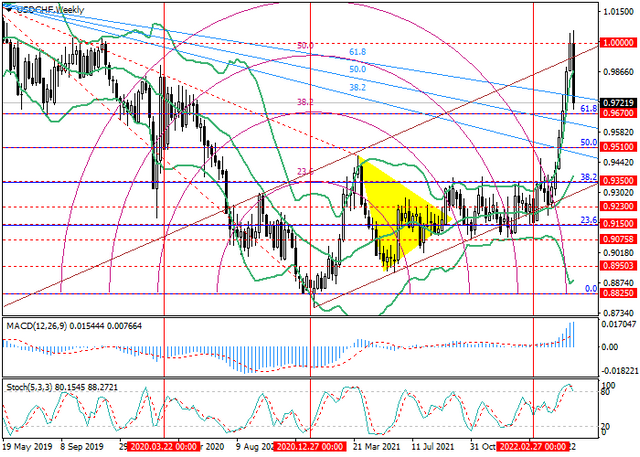Click the small triangle icon beside USDCHF title
Image resolution: width=640 pixels, height=457 pixels.
8,8
